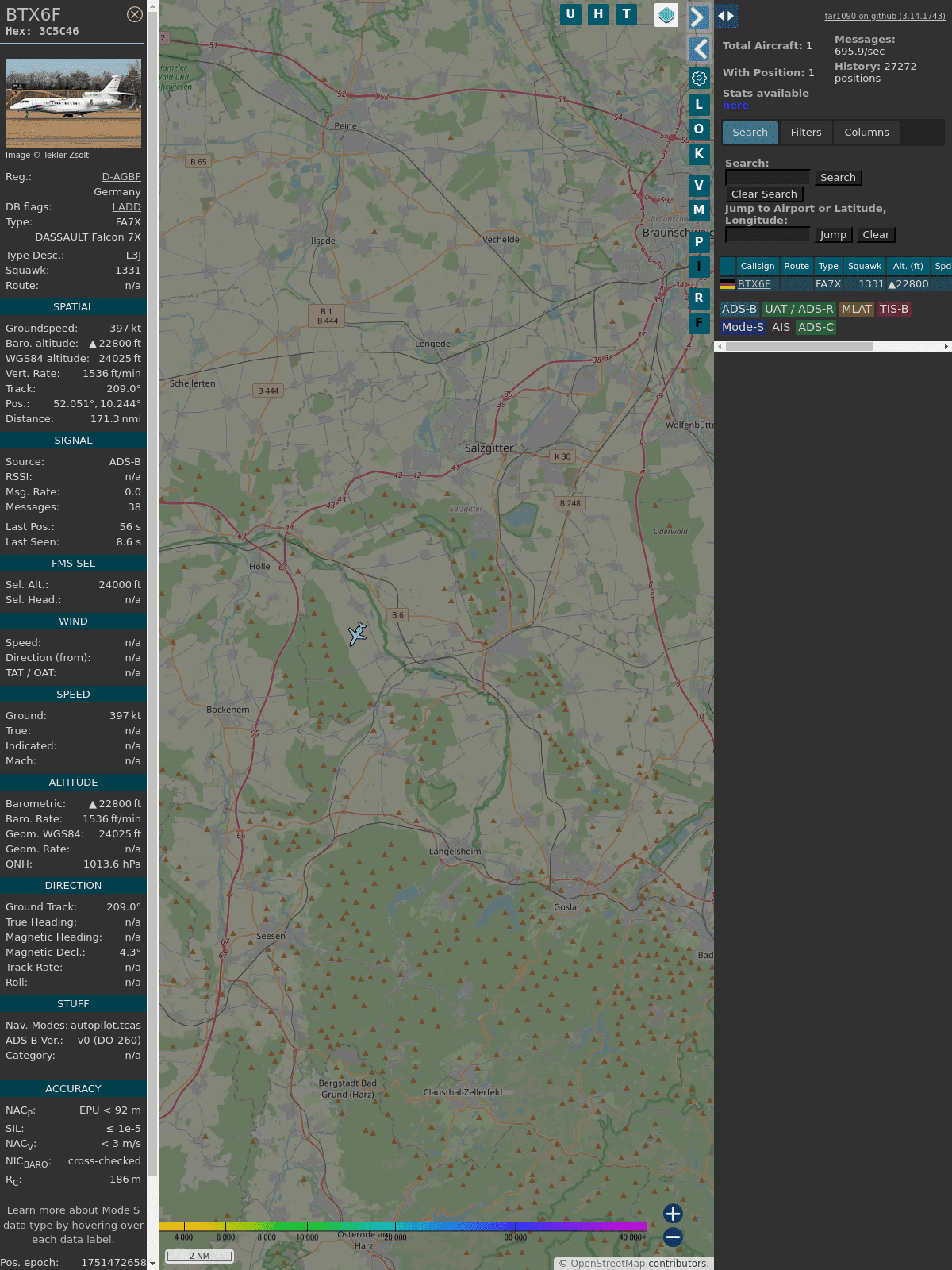Click the SPATIAL section header

(73, 307)
